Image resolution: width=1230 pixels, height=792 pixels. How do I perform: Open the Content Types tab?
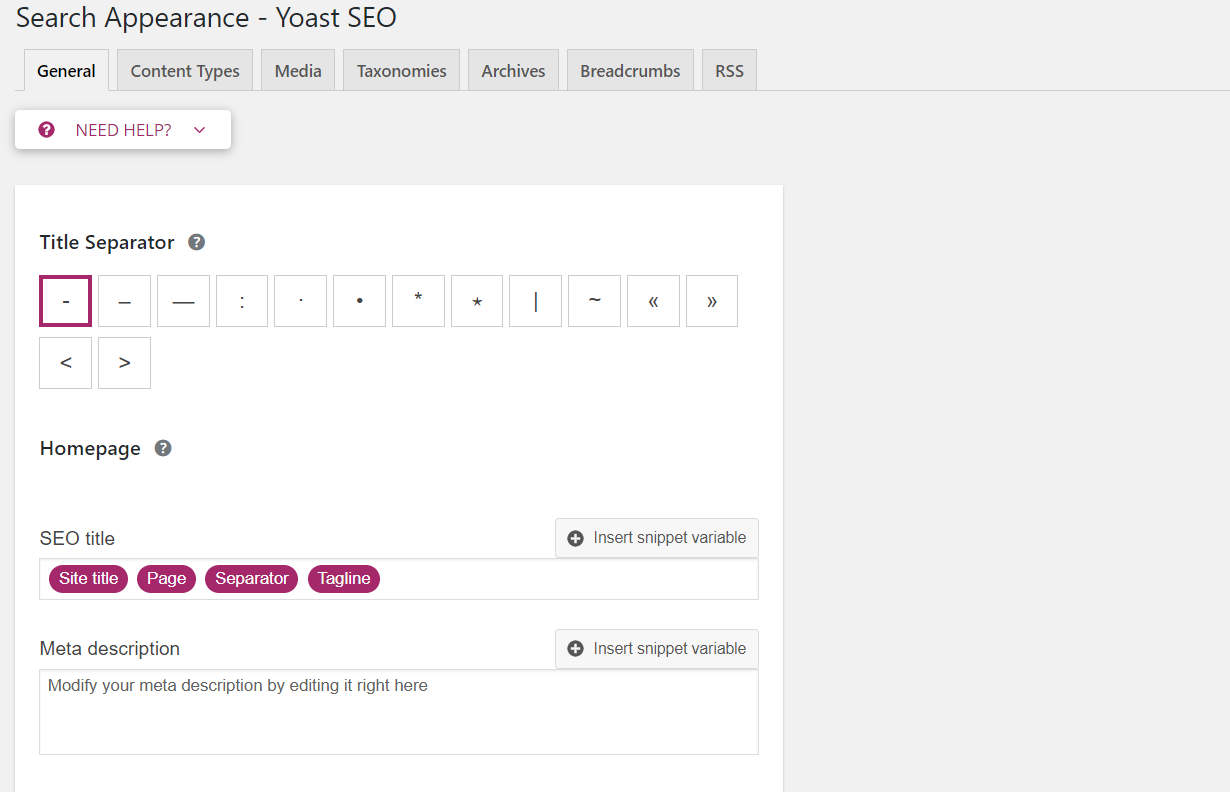click(x=185, y=71)
